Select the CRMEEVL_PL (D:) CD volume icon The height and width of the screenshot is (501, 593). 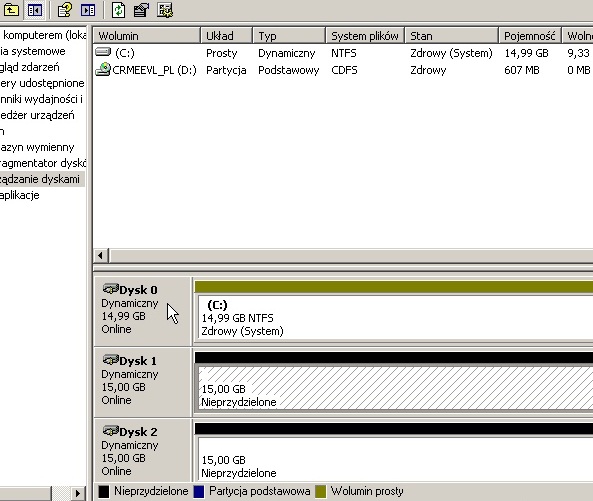pos(102,70)
